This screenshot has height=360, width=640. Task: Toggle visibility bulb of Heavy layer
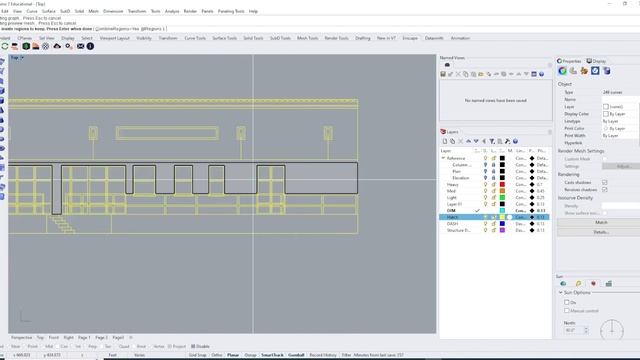[485, 184]
